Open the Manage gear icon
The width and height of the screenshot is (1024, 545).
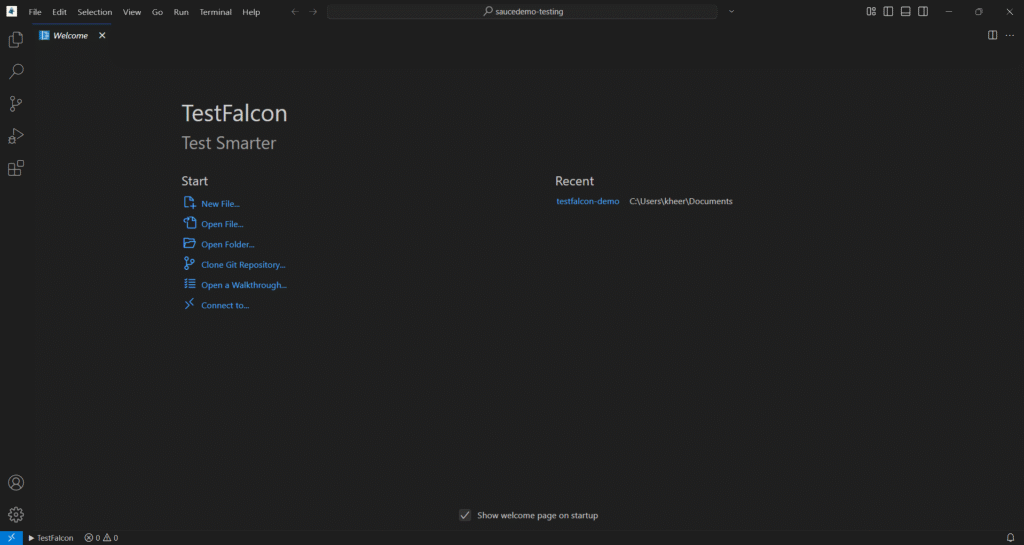[16, 514]
